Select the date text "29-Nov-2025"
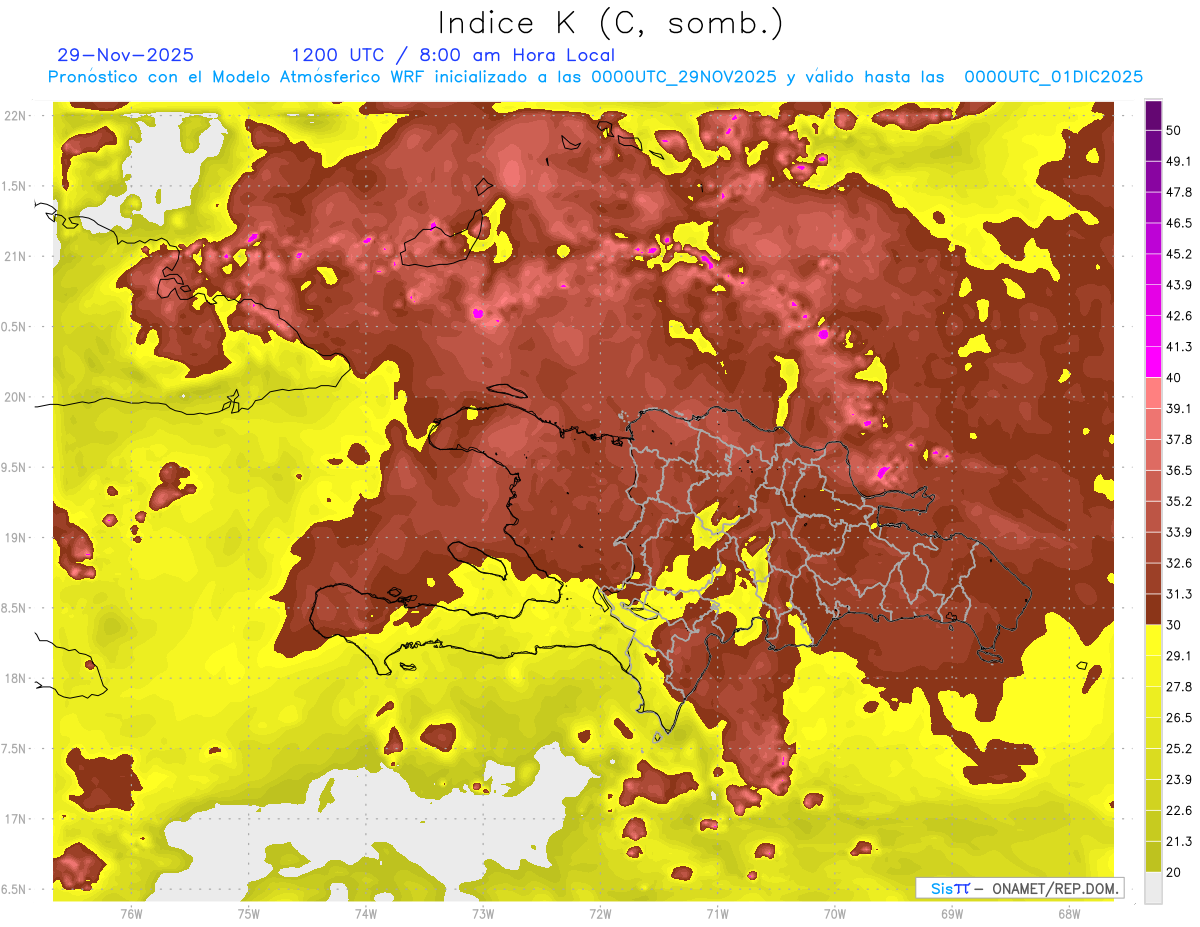The height and width of the screenshot is (927, 1200). 126,55
